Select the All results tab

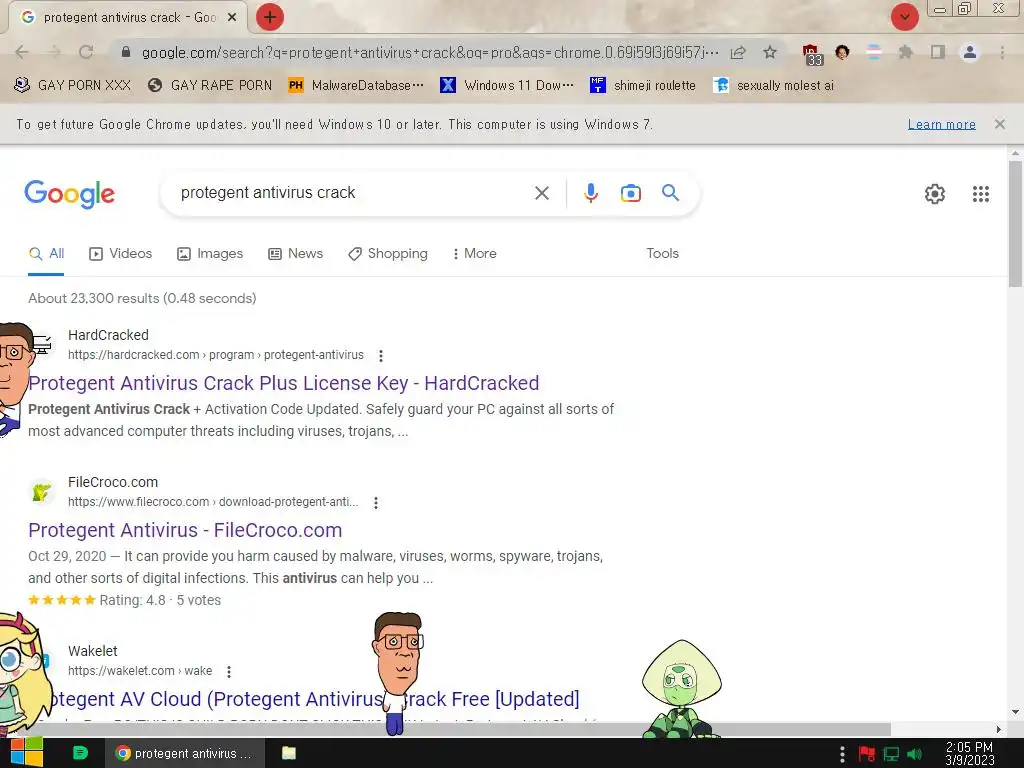click(x=46, y=254)
